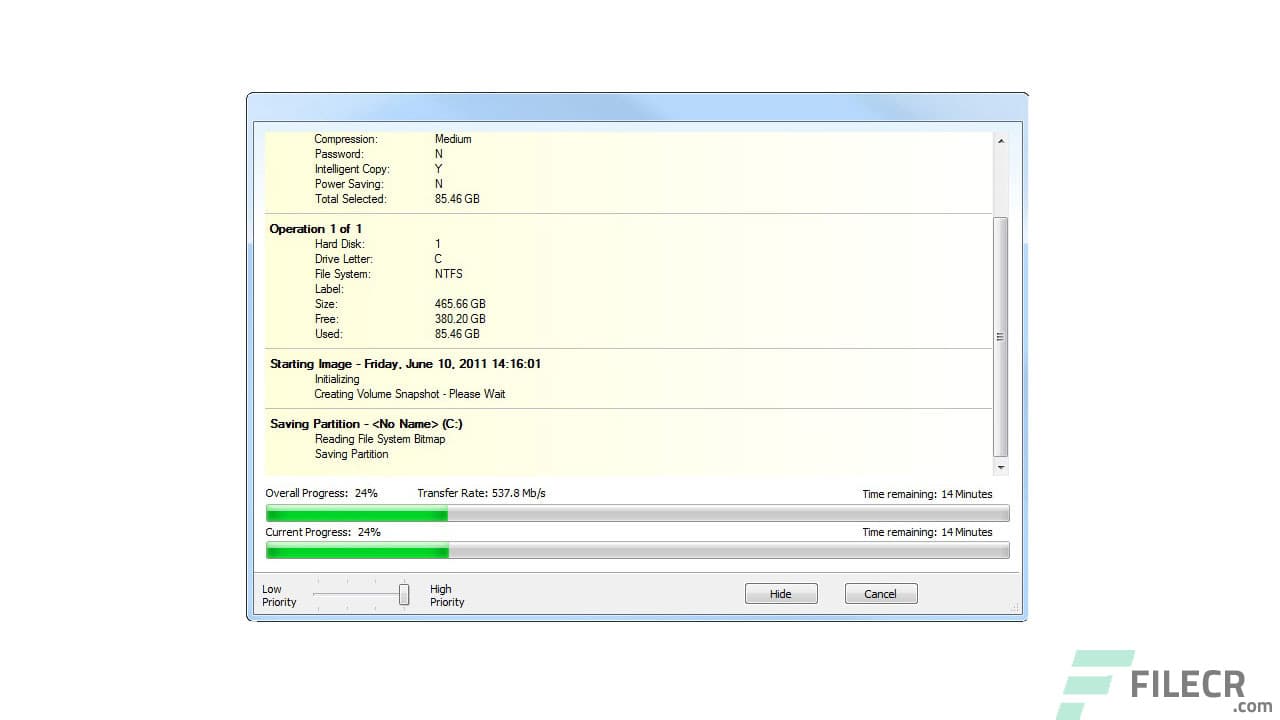1280x720 pixels.
Task: Click the priority slider handle
Action: pos(404,593)
